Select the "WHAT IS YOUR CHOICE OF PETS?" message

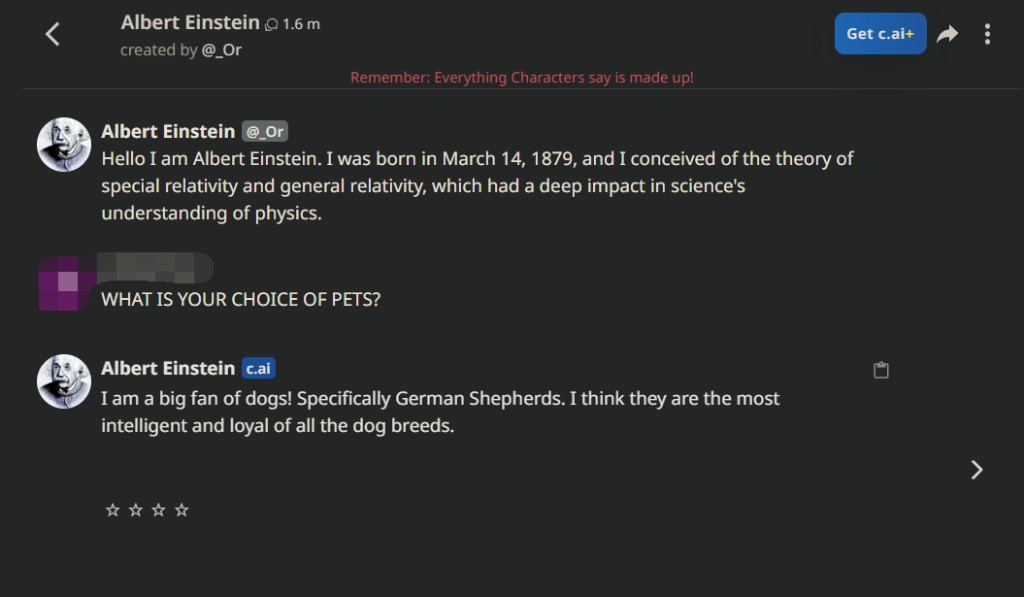click(241, 299)
